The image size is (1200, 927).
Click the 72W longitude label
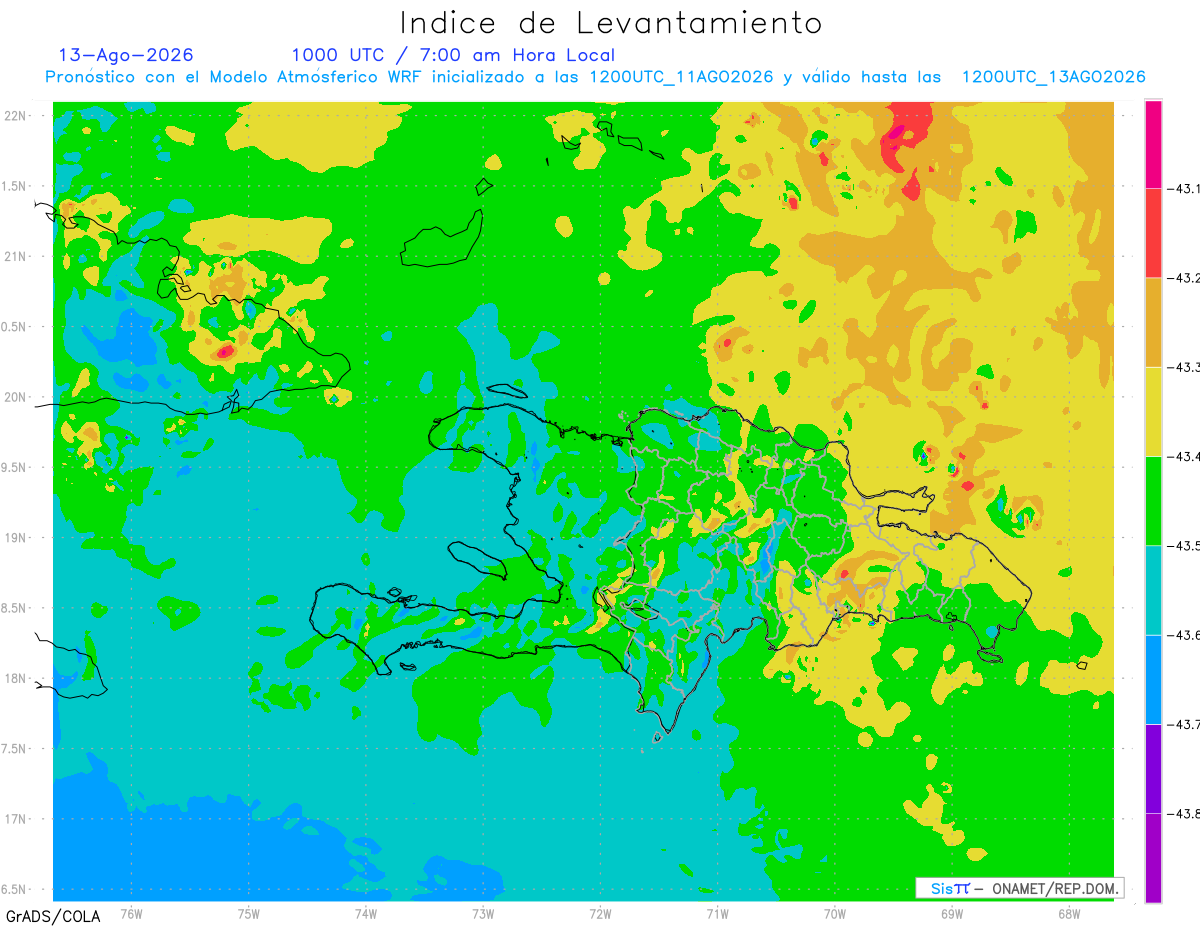pos(600,913)
